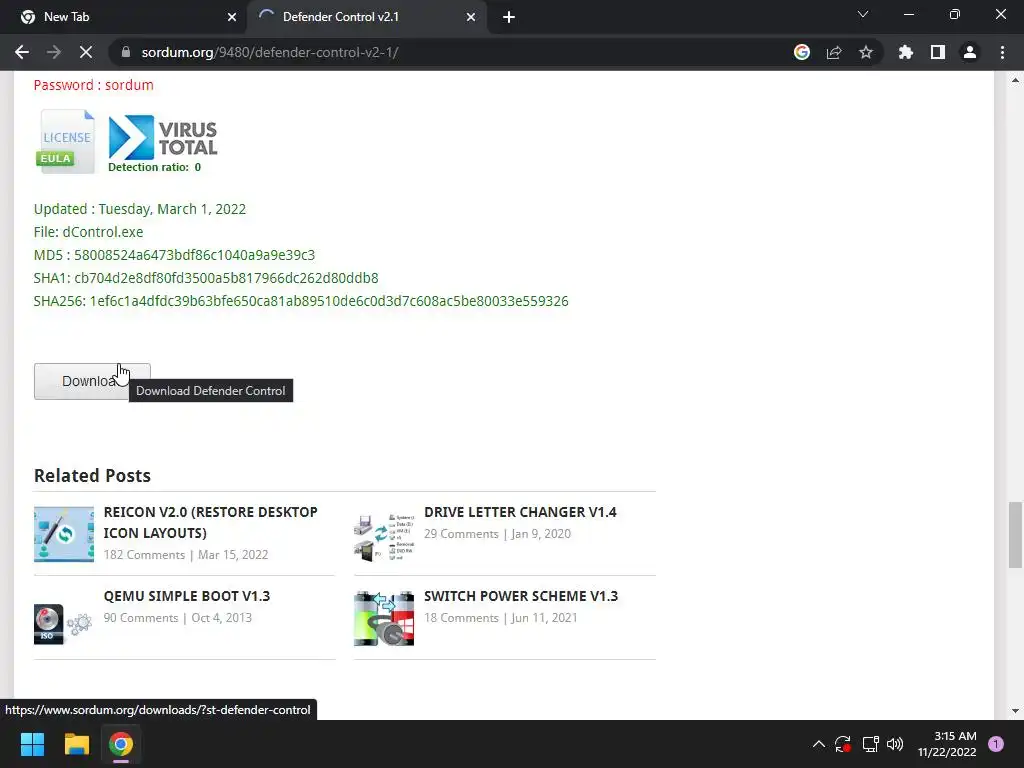Open the Chrome three-dot menu
Viewport: 1024px width, 768px height.
pyautogui.click(x=1002, y=52)
